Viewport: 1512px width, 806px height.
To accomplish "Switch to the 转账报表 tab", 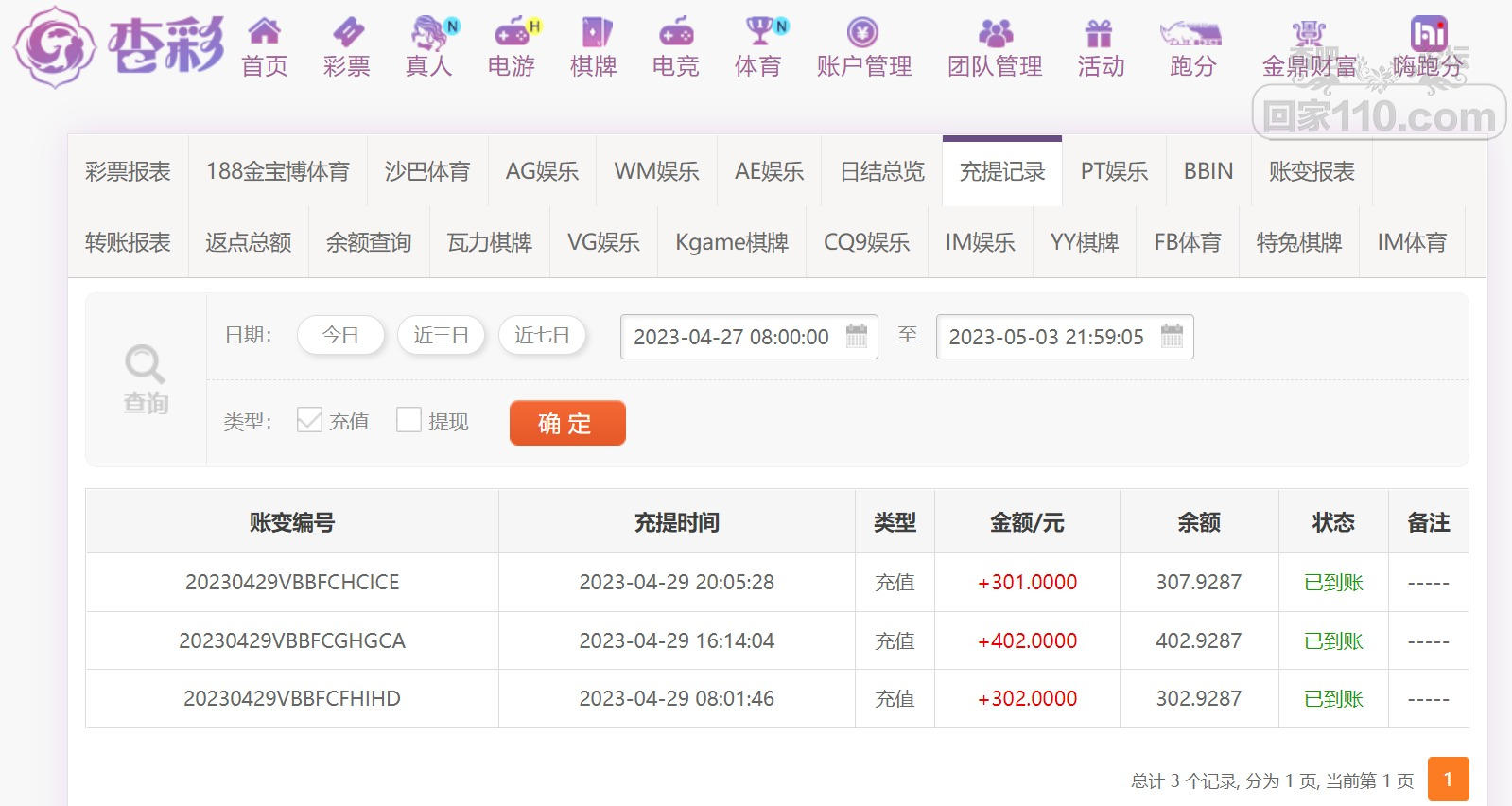I will 128,242.
